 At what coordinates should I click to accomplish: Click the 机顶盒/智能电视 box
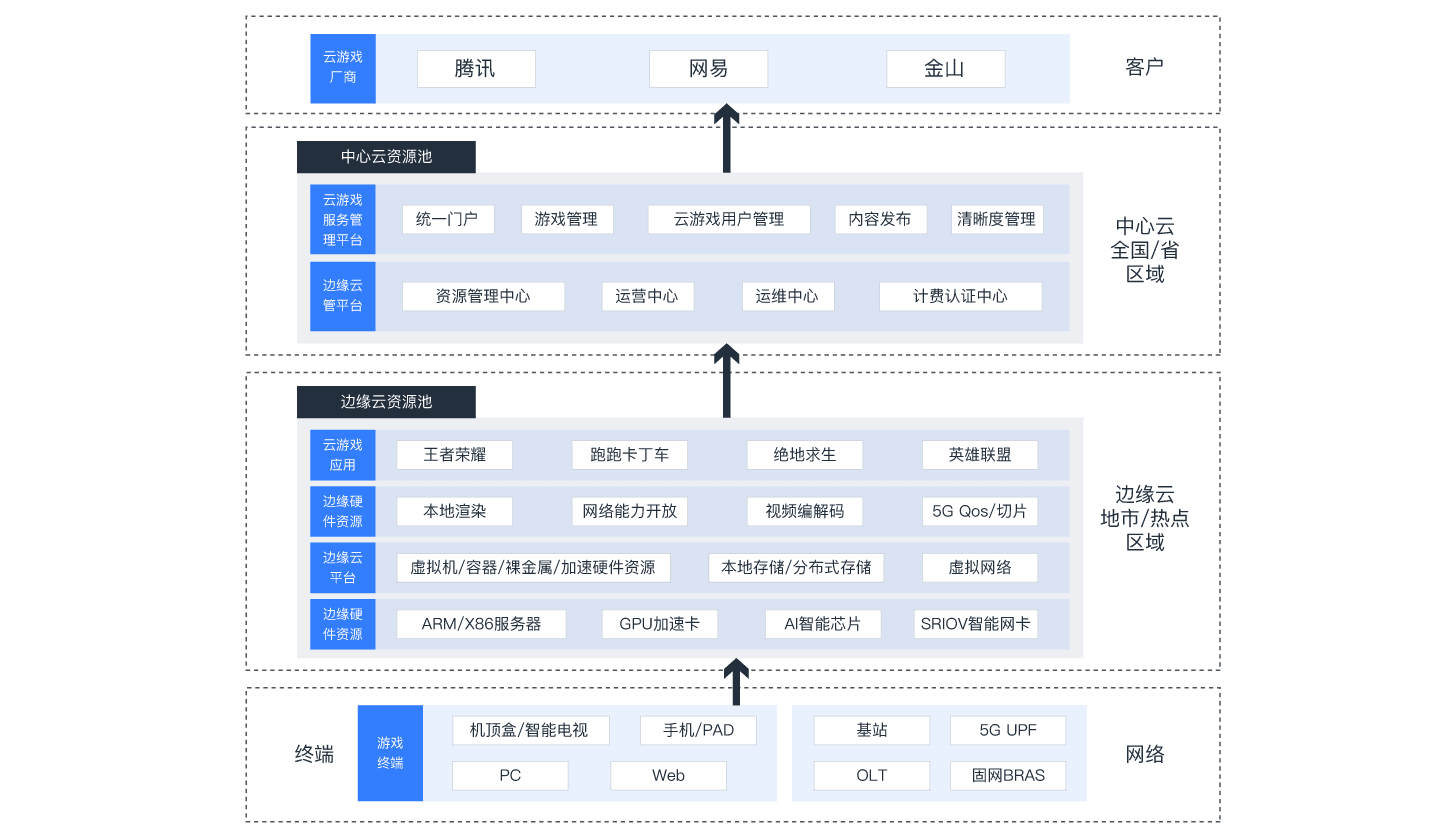coord(529,731)
